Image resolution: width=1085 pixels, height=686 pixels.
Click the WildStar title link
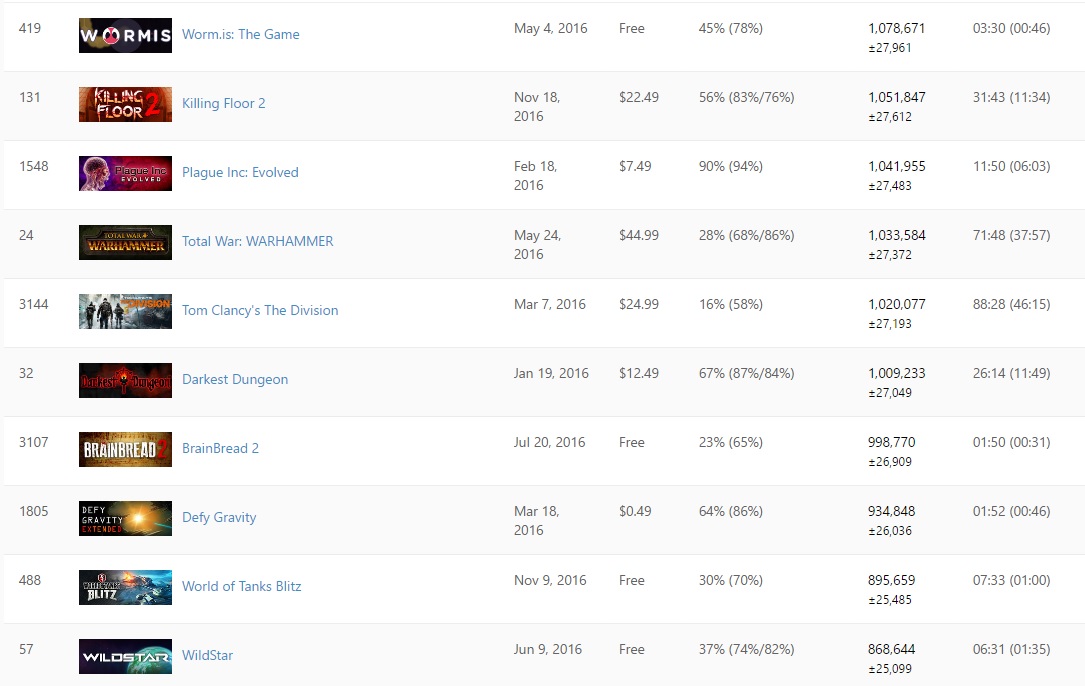pyautogui.click(x=207, y=655)
